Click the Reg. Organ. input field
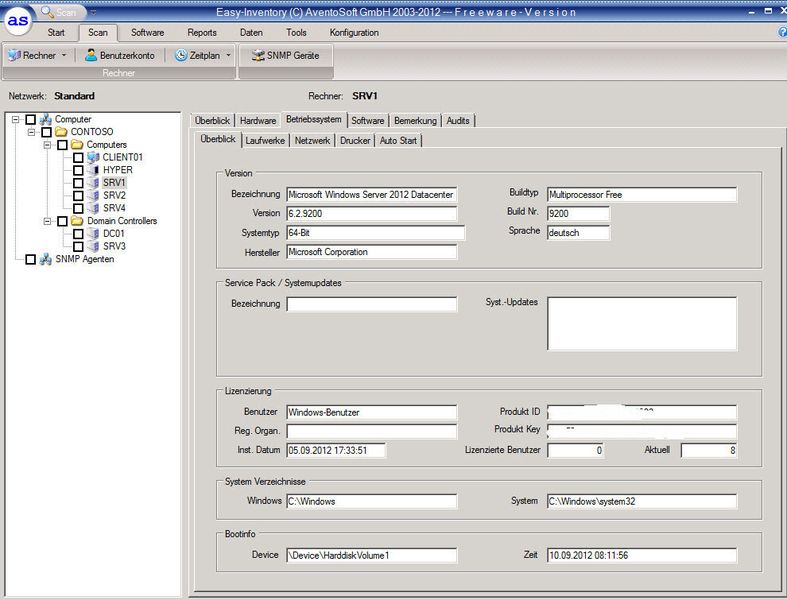Image resolution: width=787 pixels, height=600 pixels. (x=371, y=431)
